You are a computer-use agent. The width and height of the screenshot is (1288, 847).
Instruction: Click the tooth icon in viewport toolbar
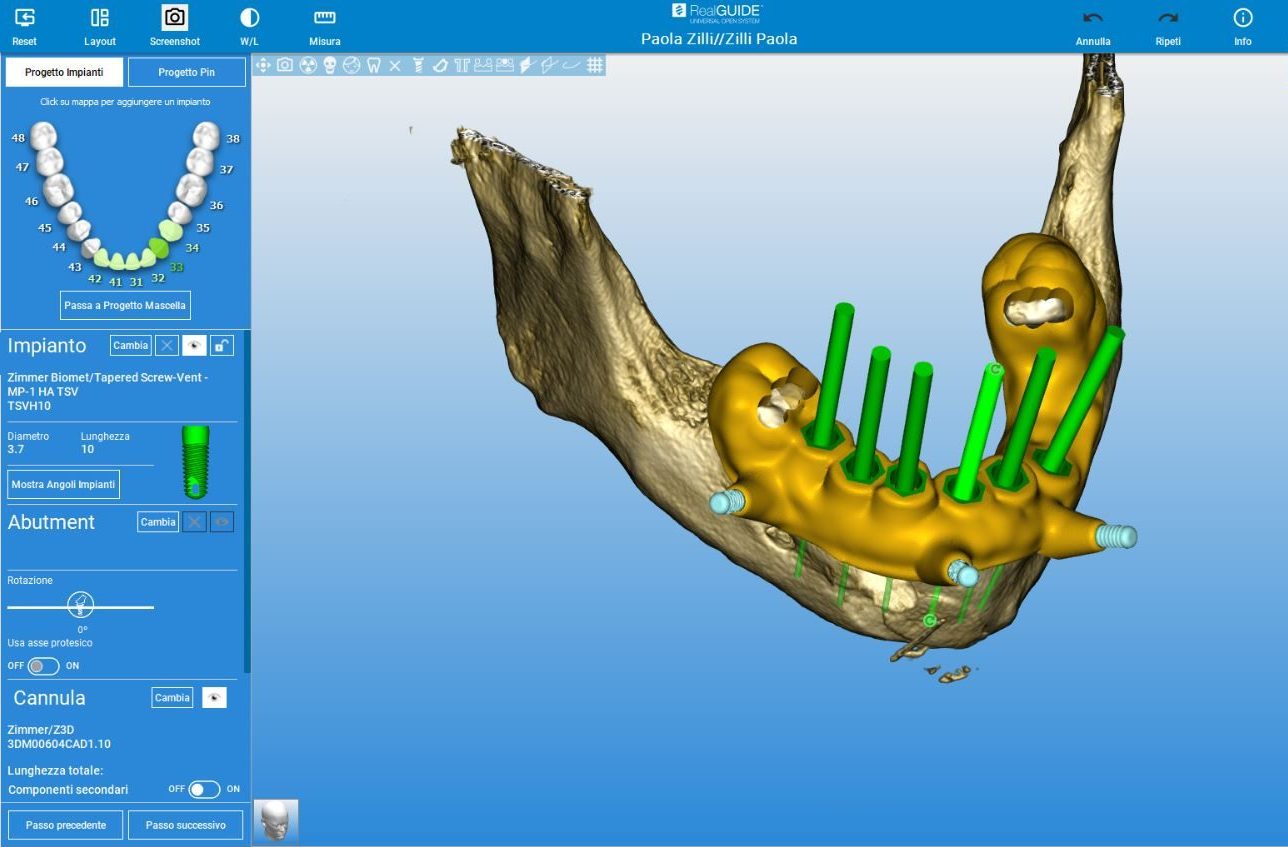click(x=373, y=65)
